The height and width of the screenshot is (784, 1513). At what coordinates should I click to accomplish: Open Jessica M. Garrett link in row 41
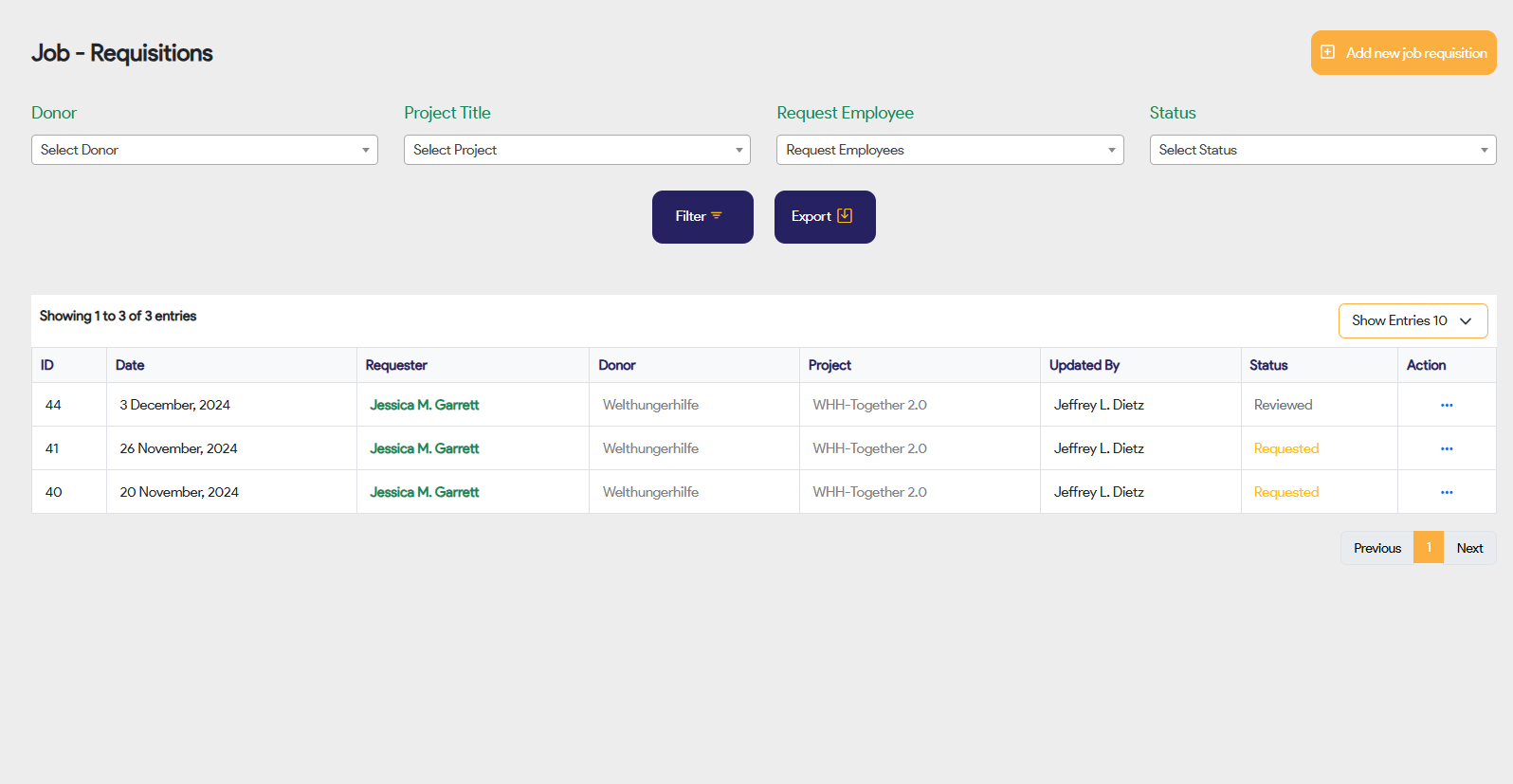[x=424, y=448]
